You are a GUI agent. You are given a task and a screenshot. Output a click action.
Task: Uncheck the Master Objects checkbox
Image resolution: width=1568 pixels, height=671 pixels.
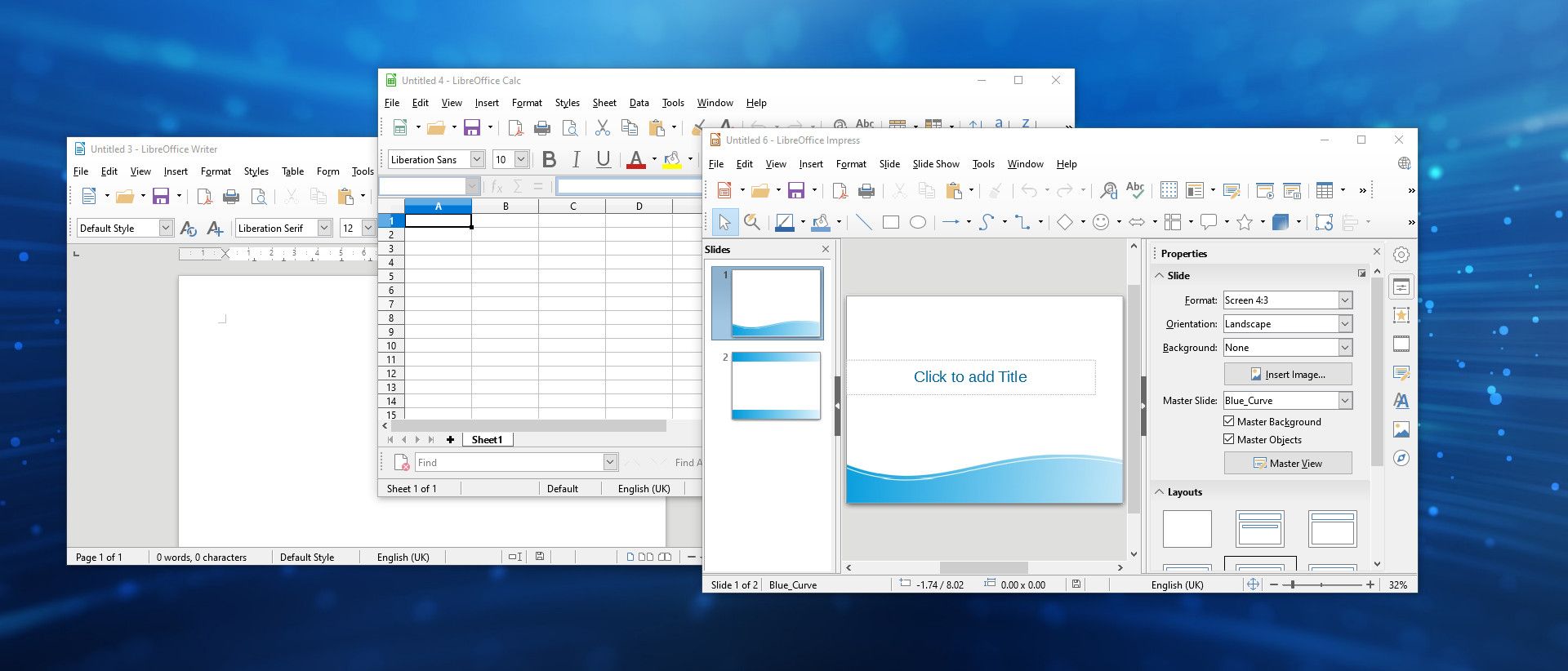pyautogui.click(x=1228, y=439)
